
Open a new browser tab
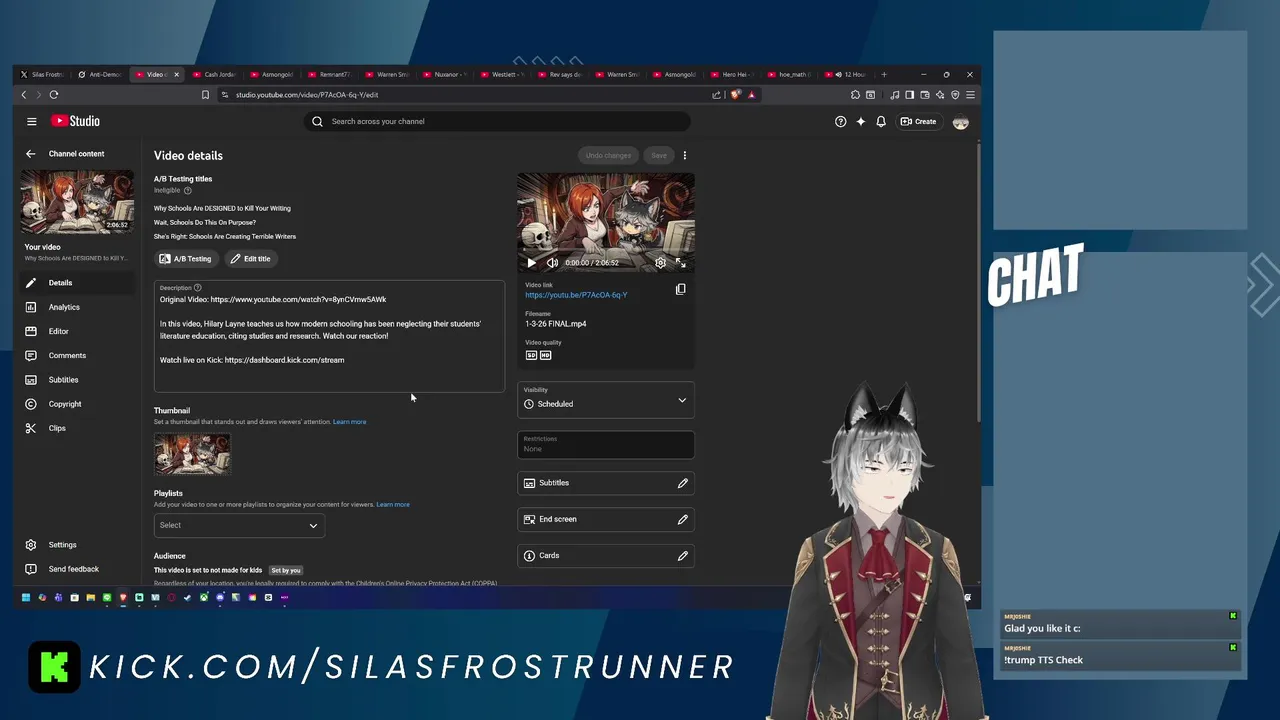pyautogui.click(x=884, y=74)
